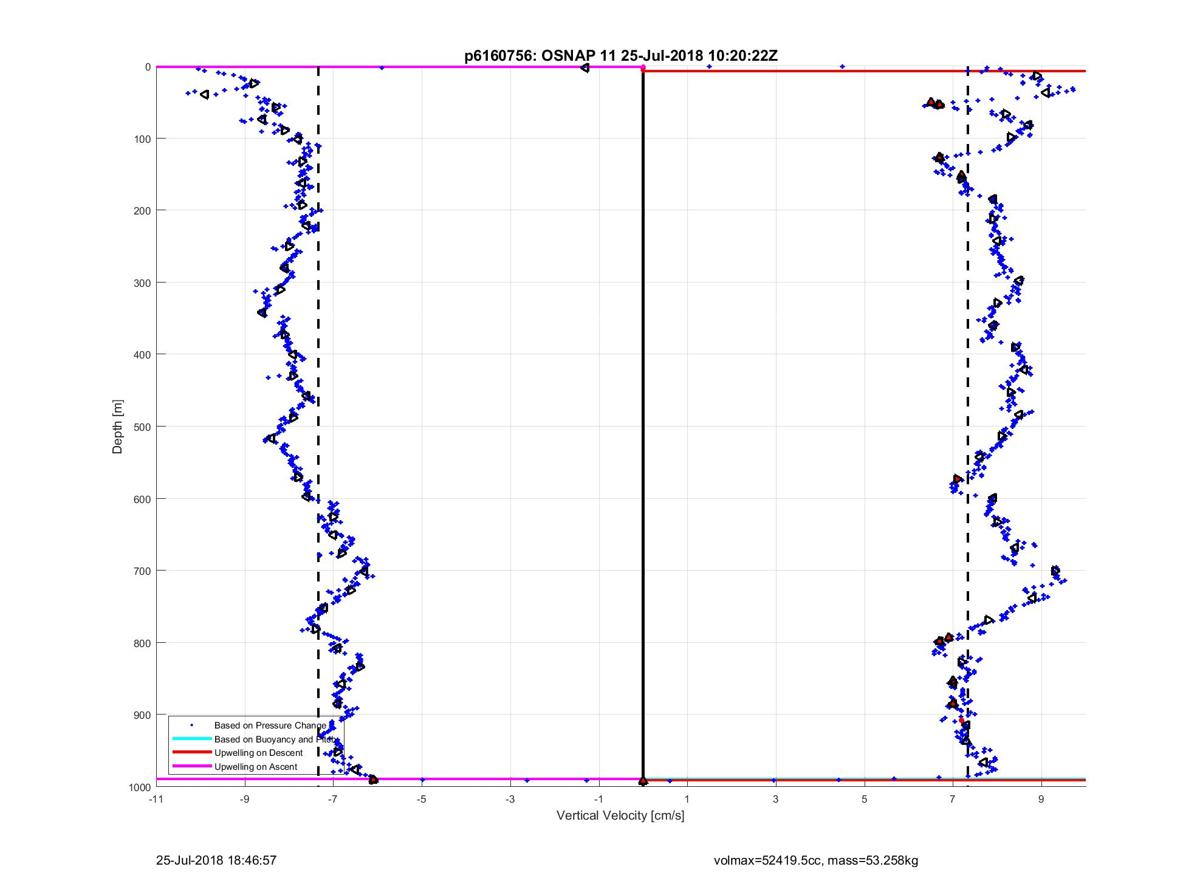Click the depth tick label '1000'

pos(139,787)
